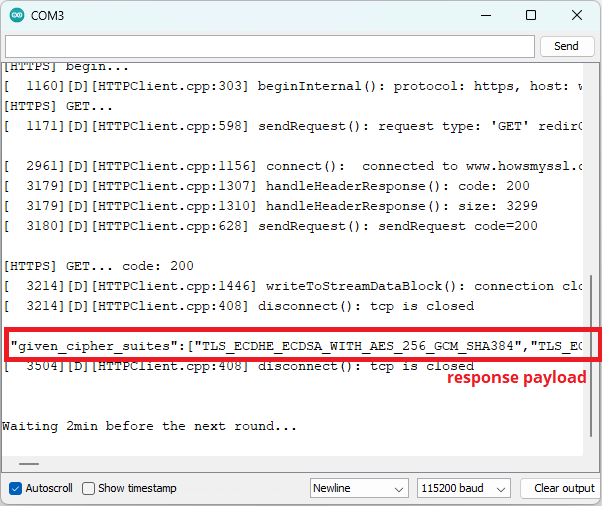Click the "writeToStreamDataBlock()" log line
Image resolution: width=602 pixels, height=506 pixels.
point(293,286)
